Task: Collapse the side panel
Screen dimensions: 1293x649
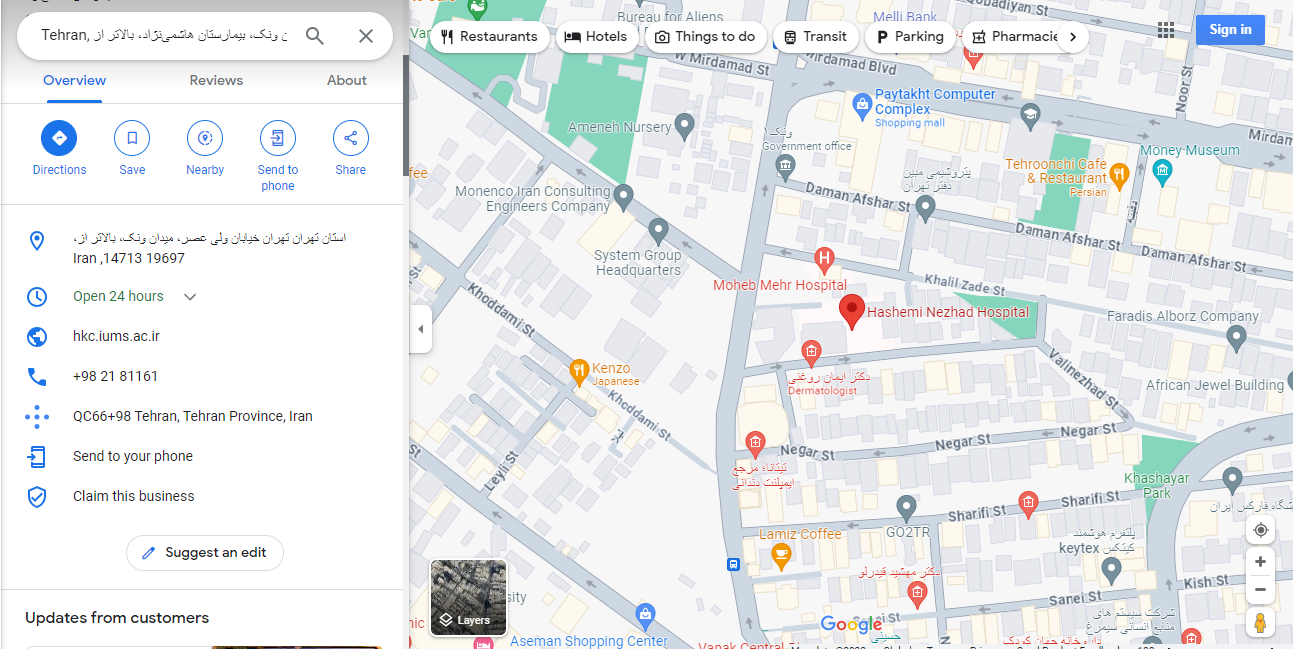Action: tap(420, 329)
